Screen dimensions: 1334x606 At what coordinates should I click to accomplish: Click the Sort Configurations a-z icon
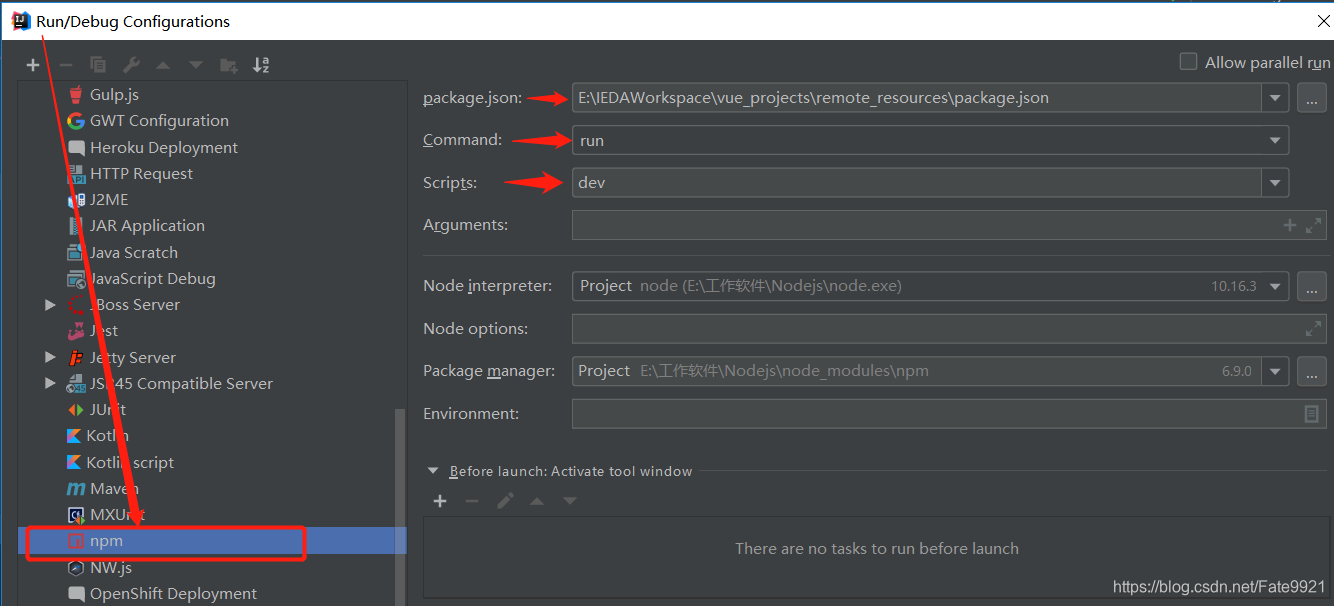tap(262, 65)
